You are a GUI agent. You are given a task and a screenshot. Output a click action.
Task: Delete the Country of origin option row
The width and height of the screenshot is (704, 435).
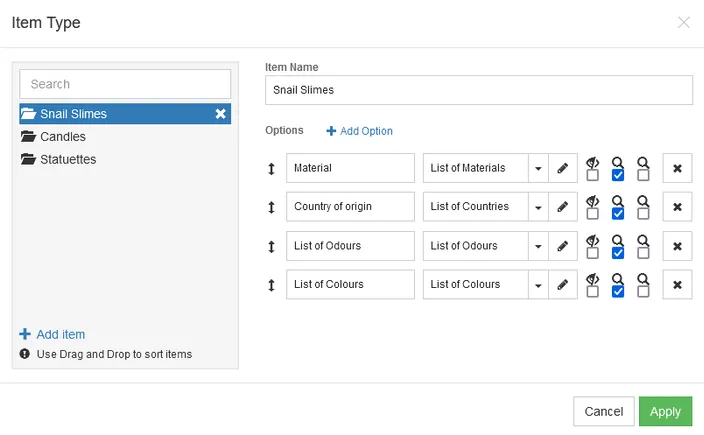click(x=678, y=207)
